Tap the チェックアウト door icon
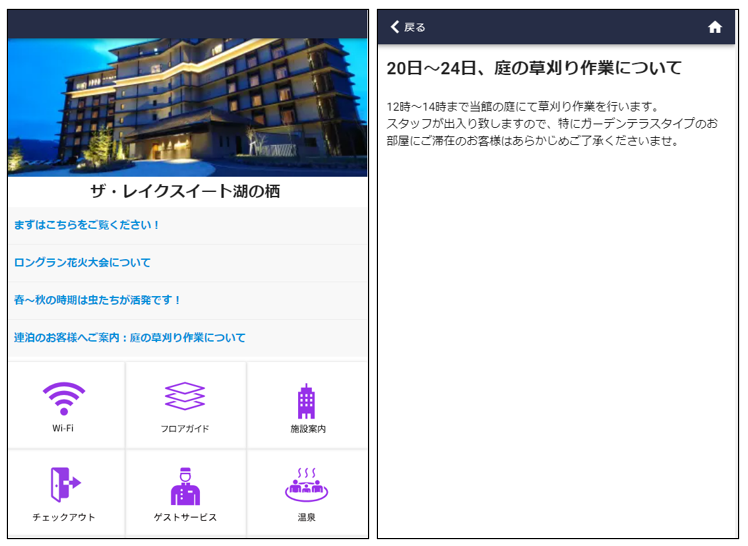The width and height of the screenshot is (748, 546). [65, 484]
